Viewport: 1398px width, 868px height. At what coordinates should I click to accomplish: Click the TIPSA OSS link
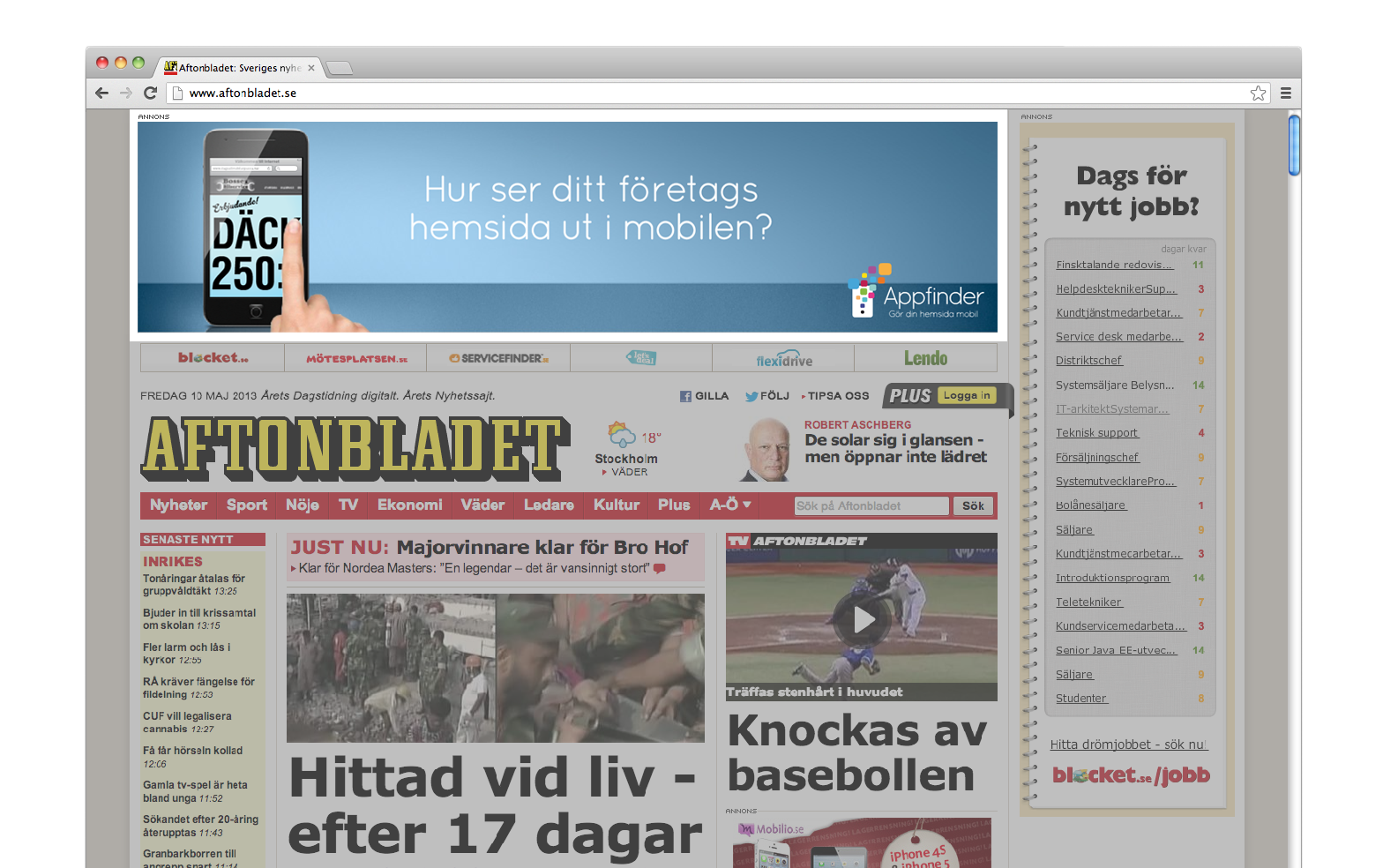click(838, 396)
